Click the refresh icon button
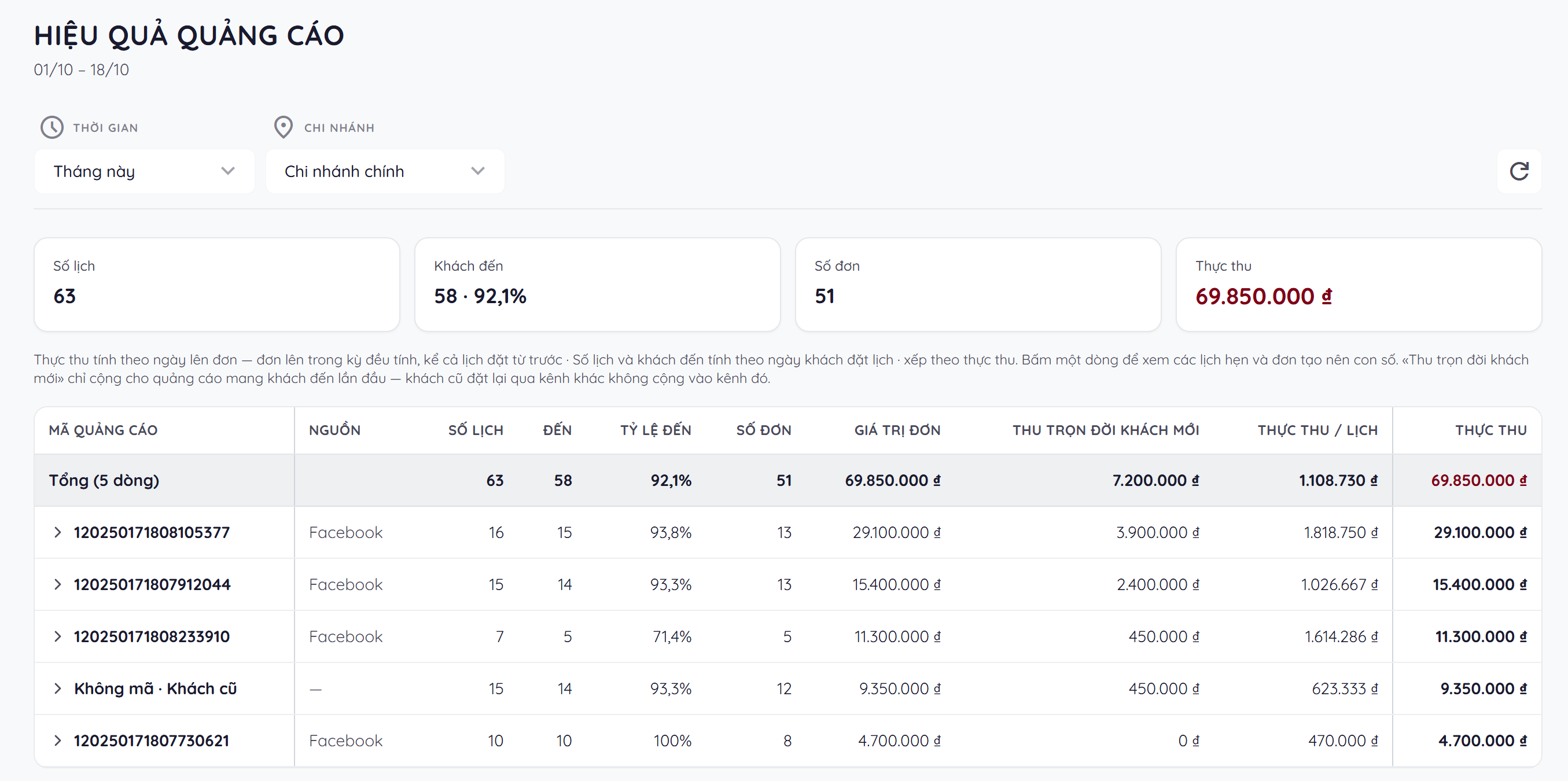The width and height of the screenshot is (1568, 781). 1519,171
